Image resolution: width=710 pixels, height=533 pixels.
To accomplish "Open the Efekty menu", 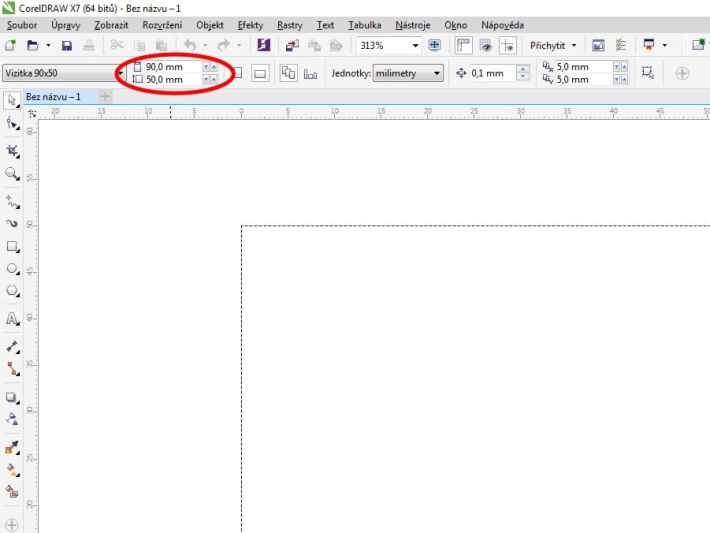I will coord(250,25).
